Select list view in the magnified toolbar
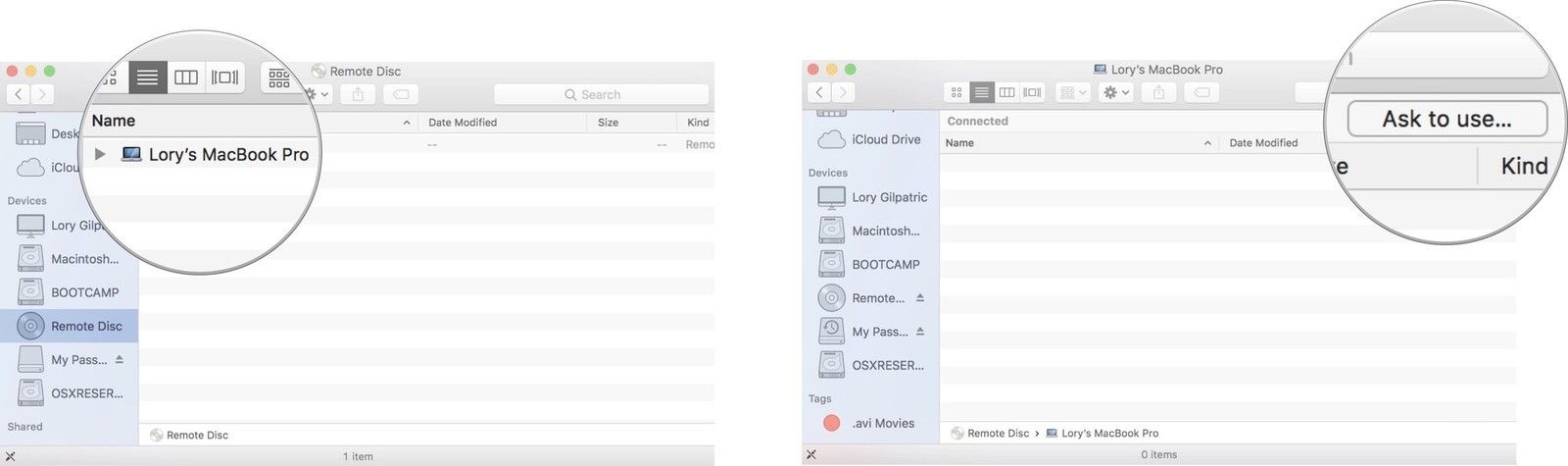Screen dimensions: 1568x466 (x=147, y=78)
